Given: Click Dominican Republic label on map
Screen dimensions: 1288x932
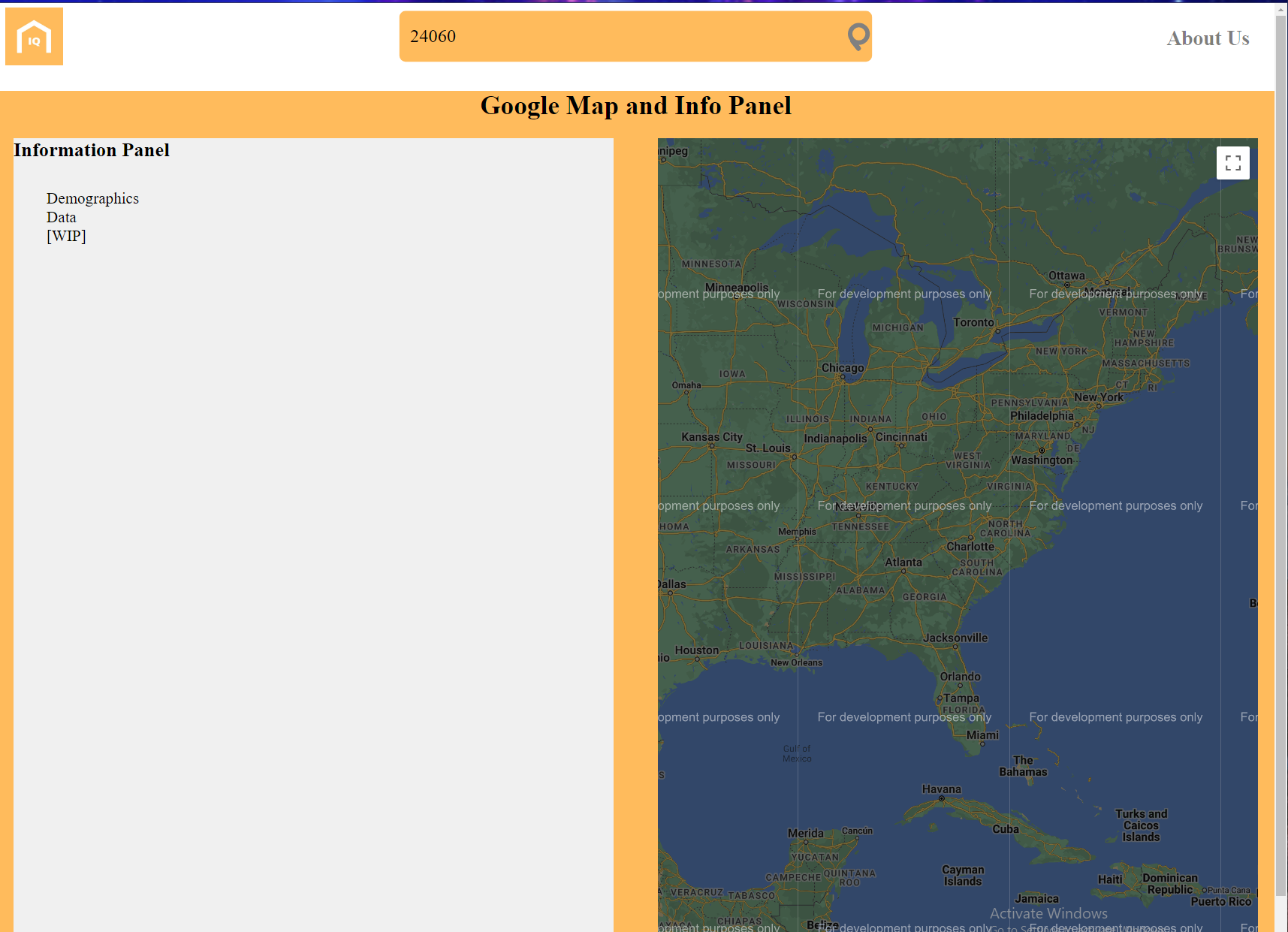Looking at the screenshot, I should point(1170,884).
